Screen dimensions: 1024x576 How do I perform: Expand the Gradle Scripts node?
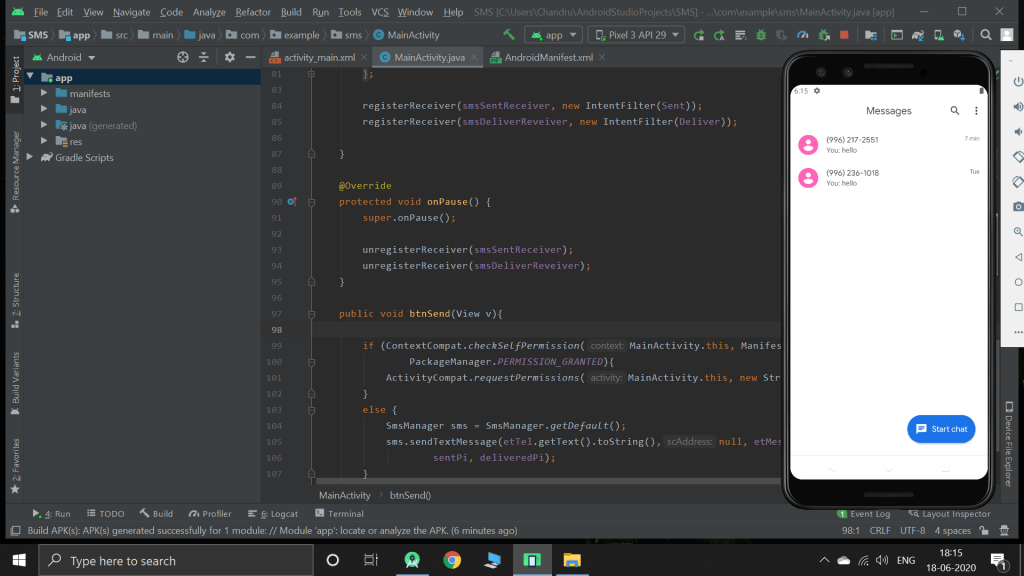click(x=29, y=158)
